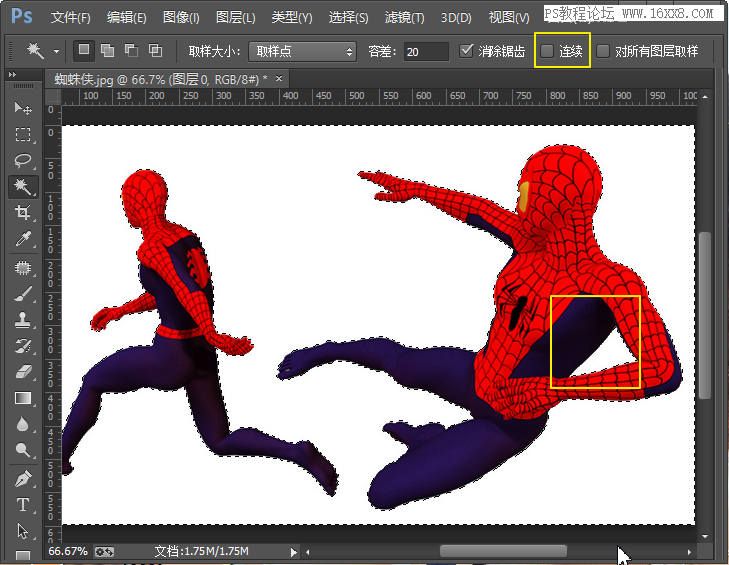The image size is (729, 565).
Task: Select the Lasso tool
Action: click(22, 160)
